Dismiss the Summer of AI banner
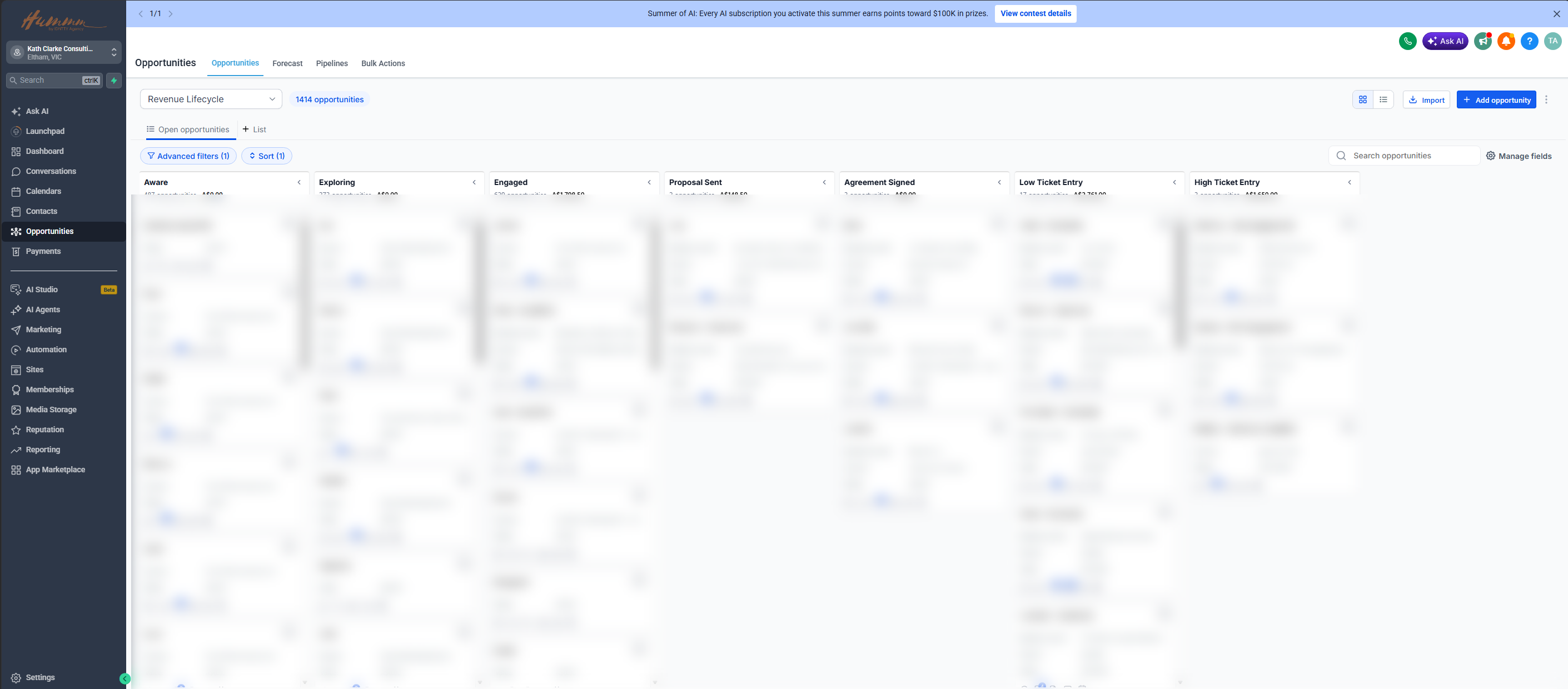Screen dimensions: 1568x689 pos(1556,13)
